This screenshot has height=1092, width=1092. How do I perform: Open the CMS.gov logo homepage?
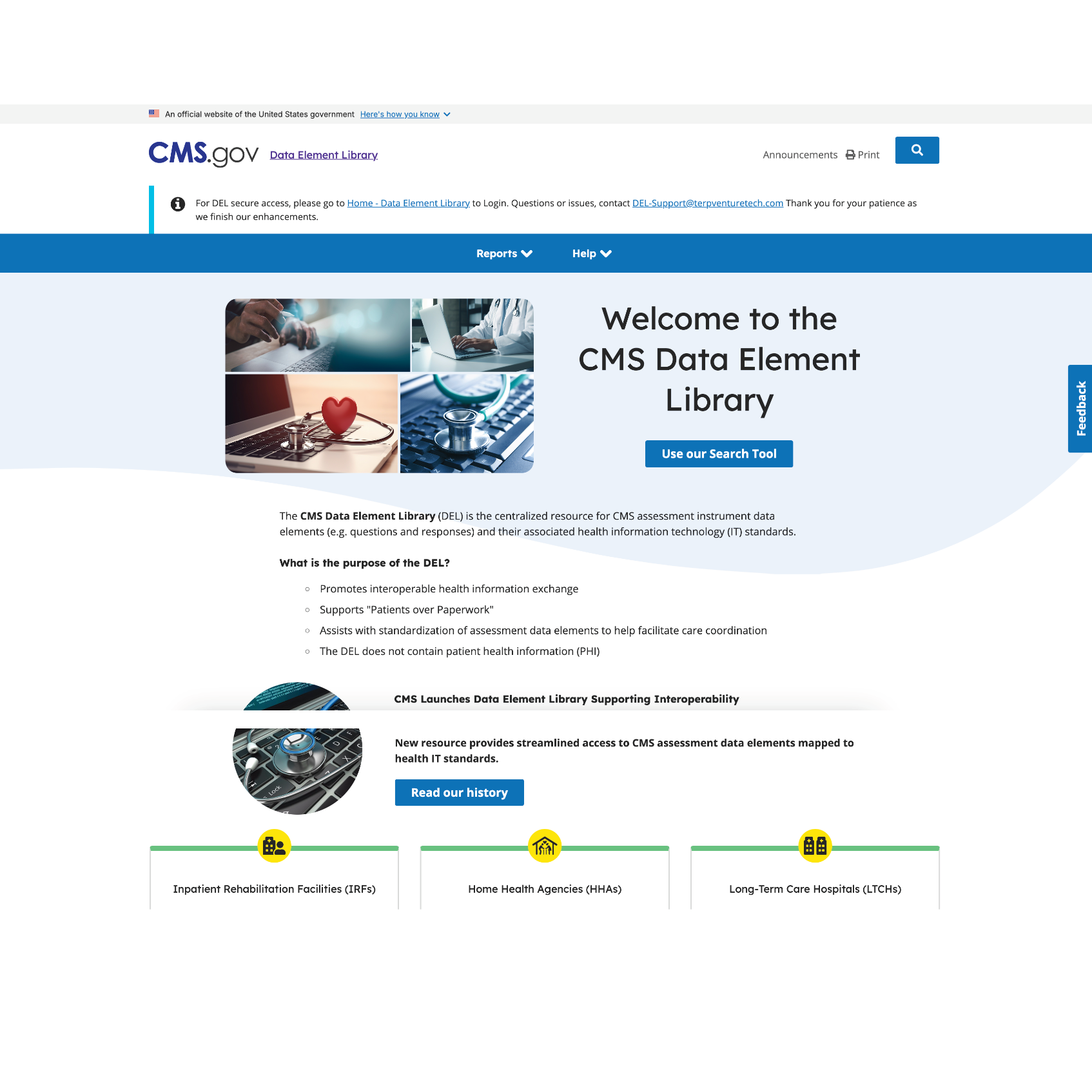(204, 154)
